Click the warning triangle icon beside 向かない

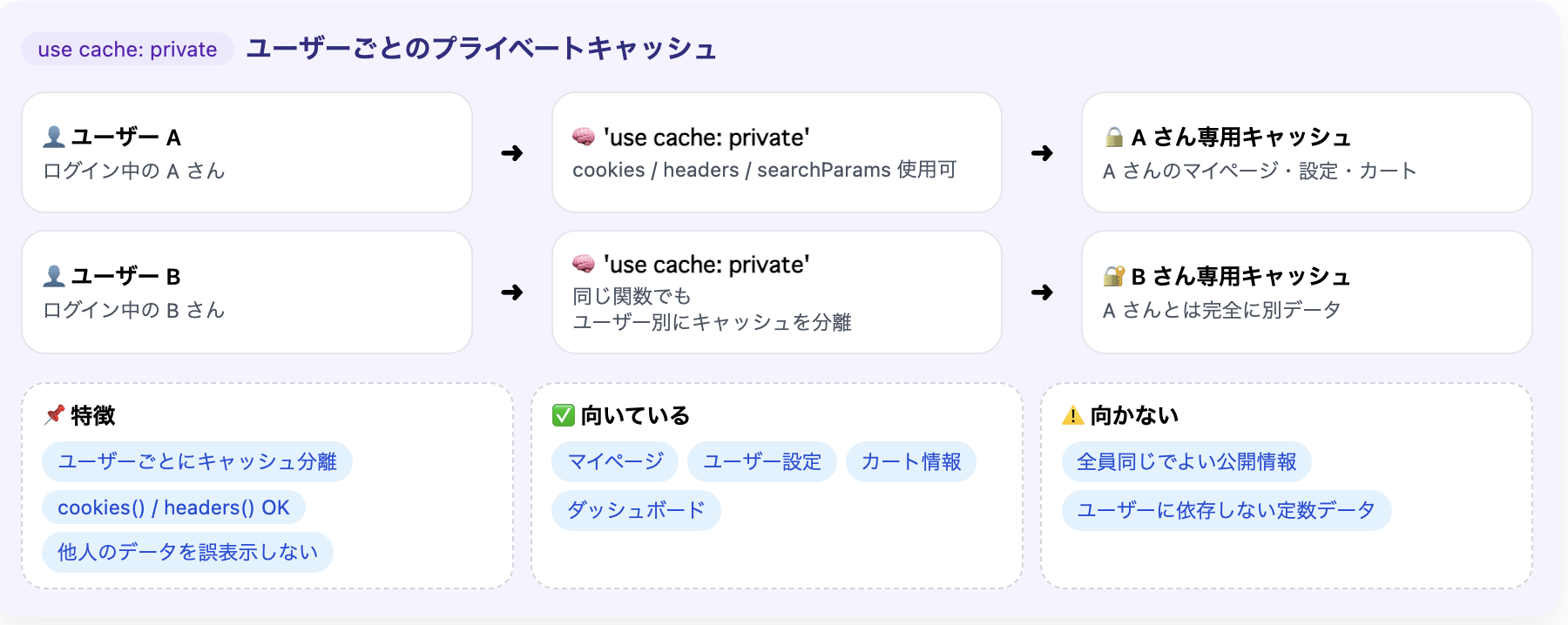click(1073, 415)
